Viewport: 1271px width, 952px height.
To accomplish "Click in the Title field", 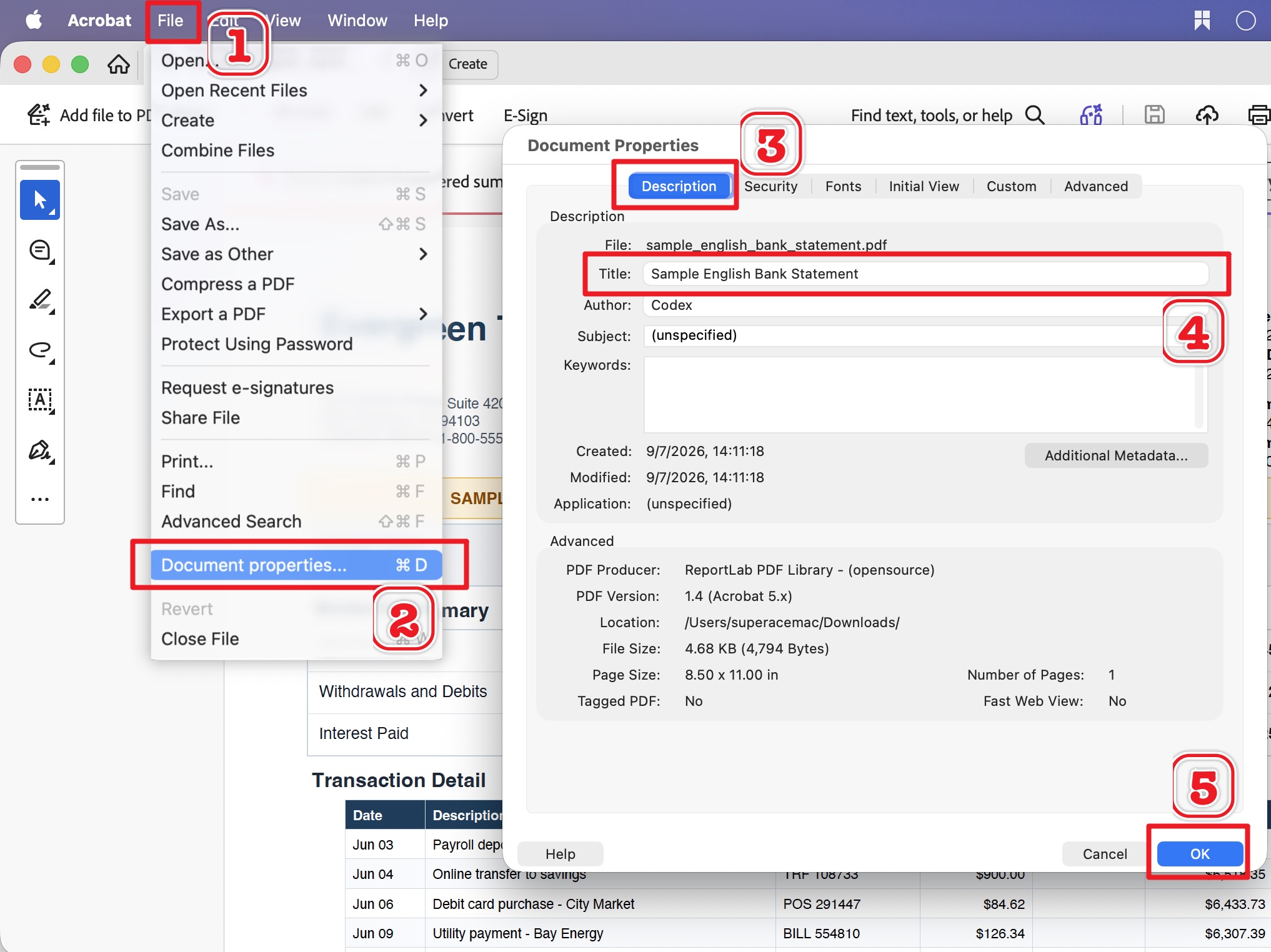I will tap(925, 274).
